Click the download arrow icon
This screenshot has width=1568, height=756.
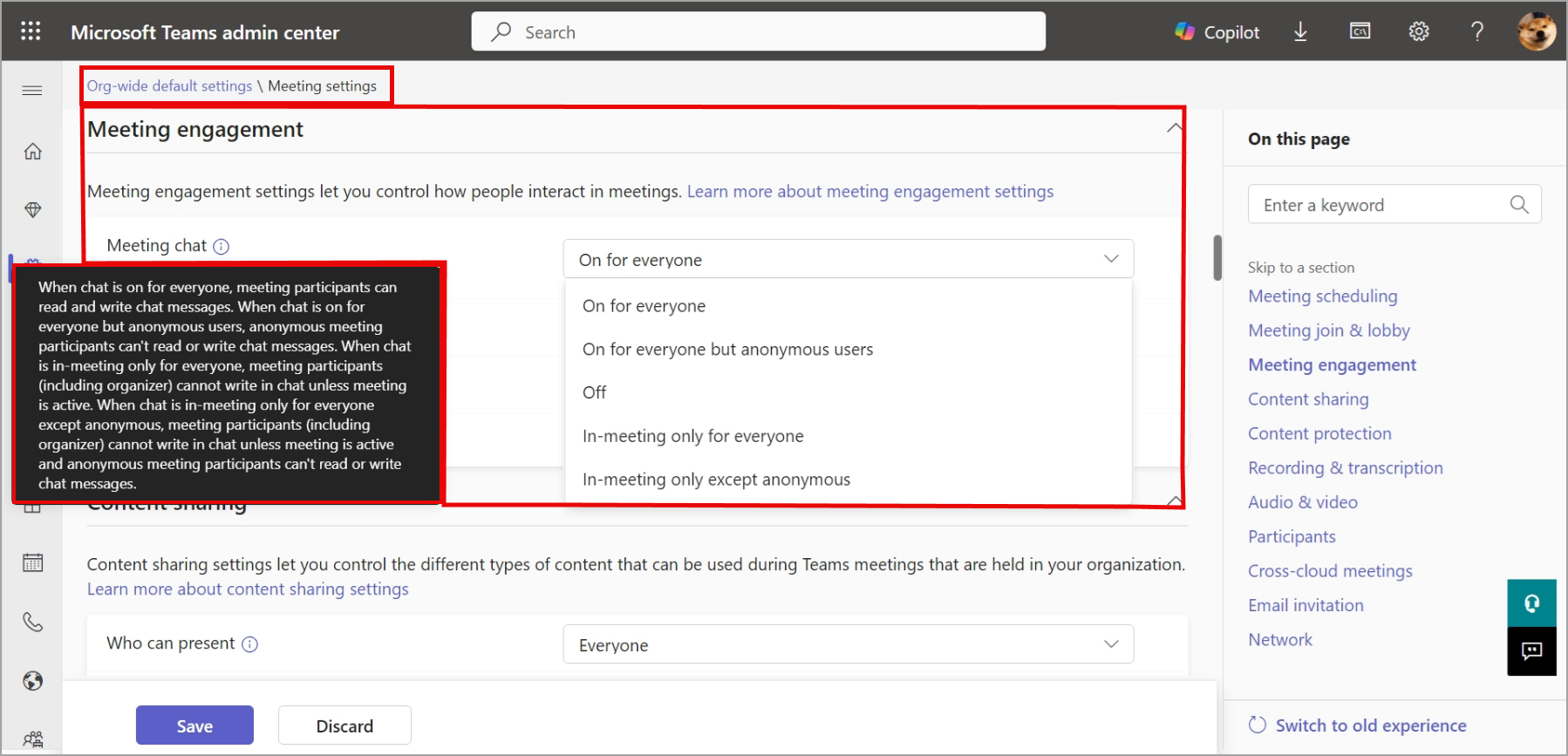pos(1300,32)
